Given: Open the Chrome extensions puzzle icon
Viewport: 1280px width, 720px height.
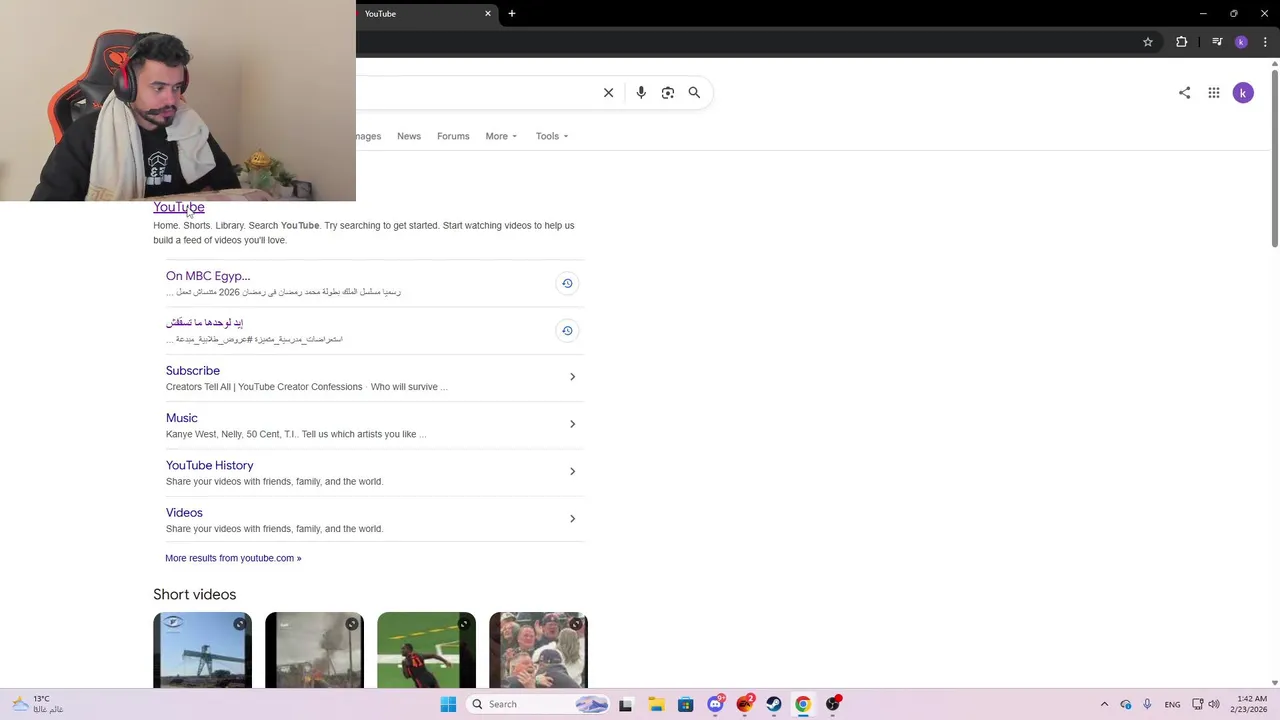Looking at the screenshot, I should pyautogui.click(x=1182, y=42).
